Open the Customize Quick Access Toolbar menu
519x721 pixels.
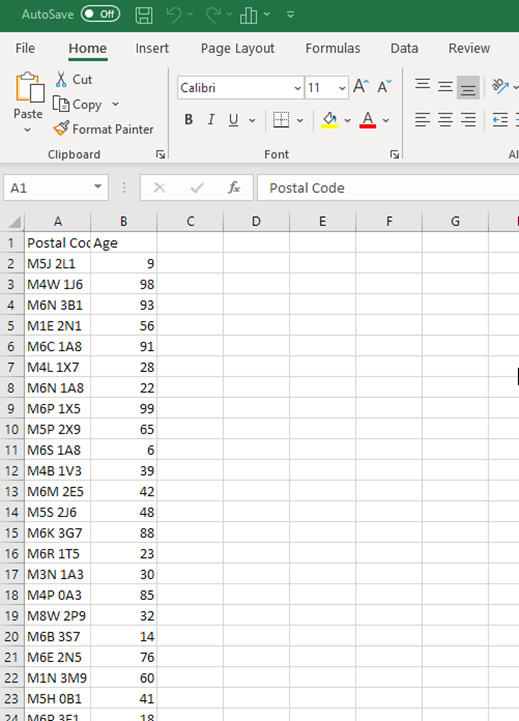pos(291,14)
